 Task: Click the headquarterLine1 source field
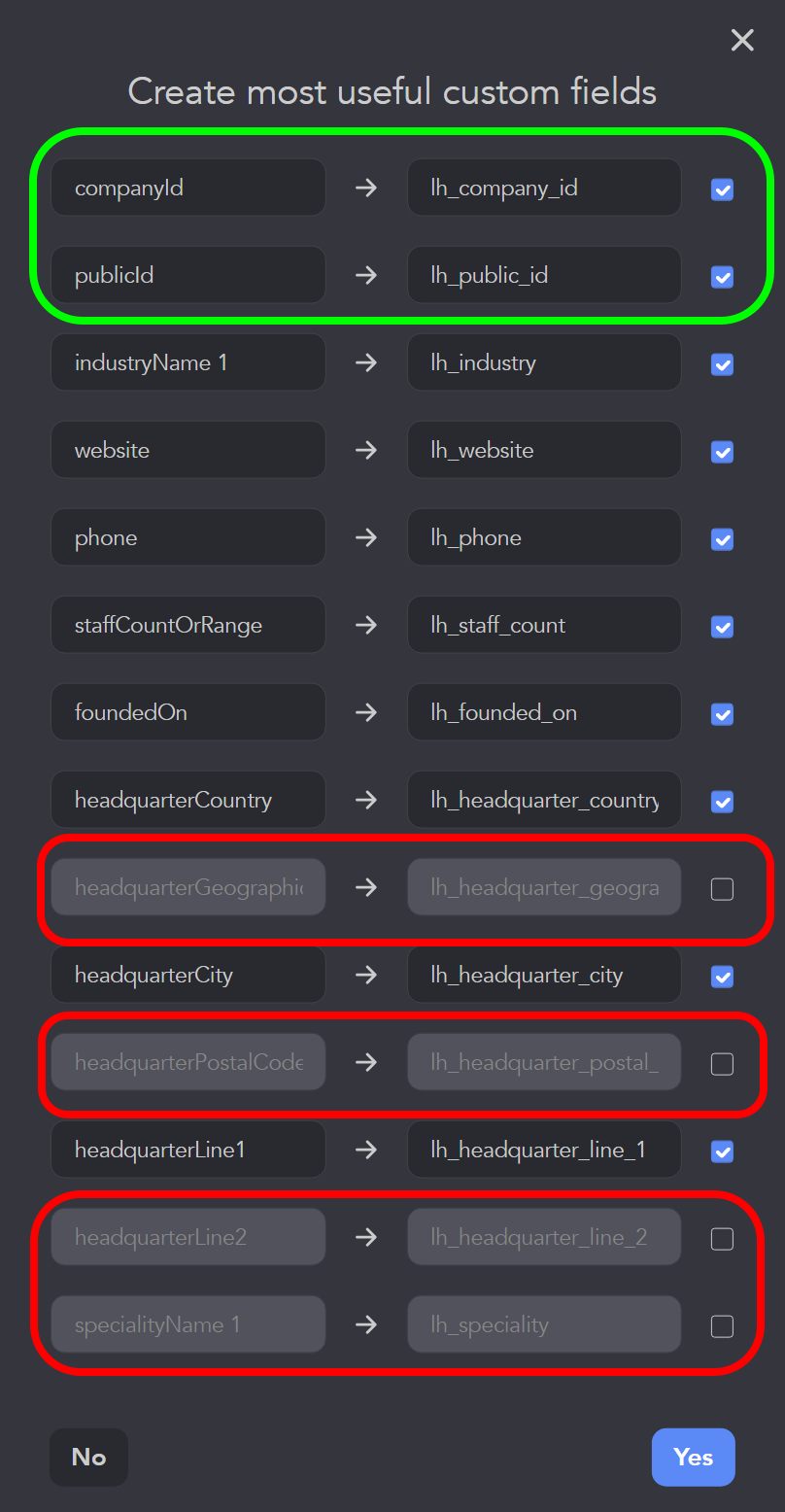click(188, 1150)
